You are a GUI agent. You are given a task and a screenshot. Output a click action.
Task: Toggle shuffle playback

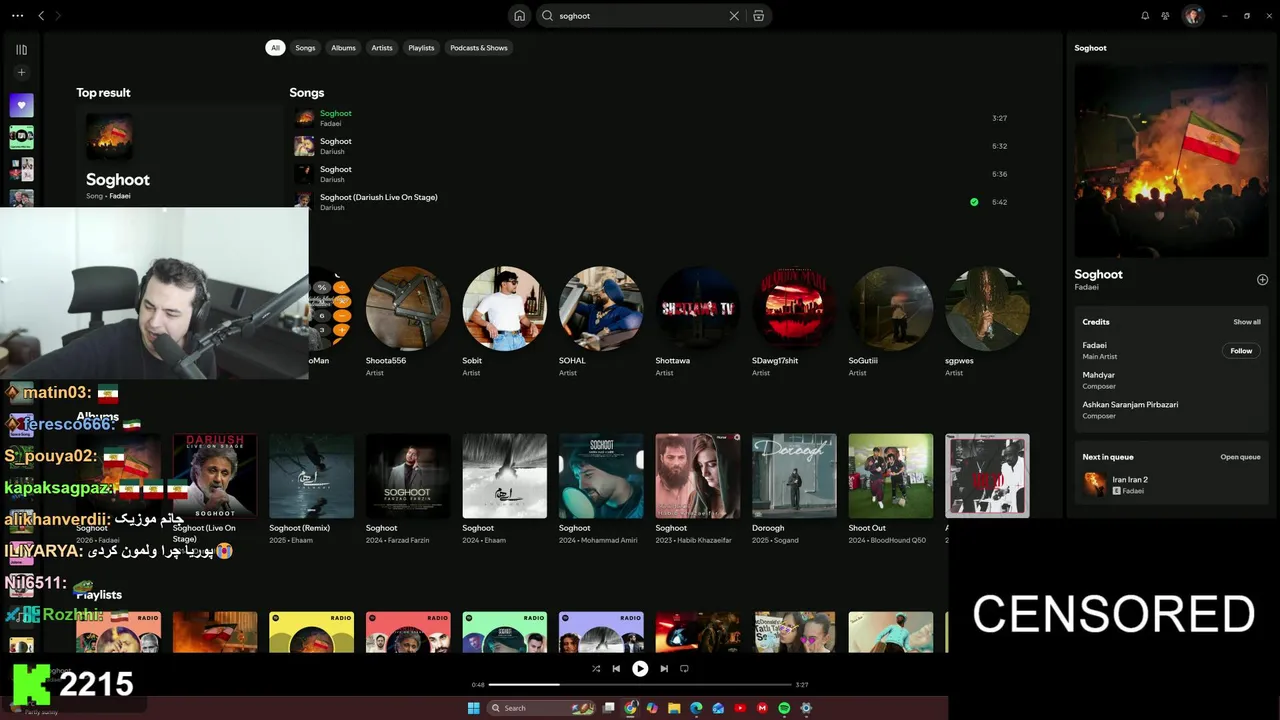[596, 669]
